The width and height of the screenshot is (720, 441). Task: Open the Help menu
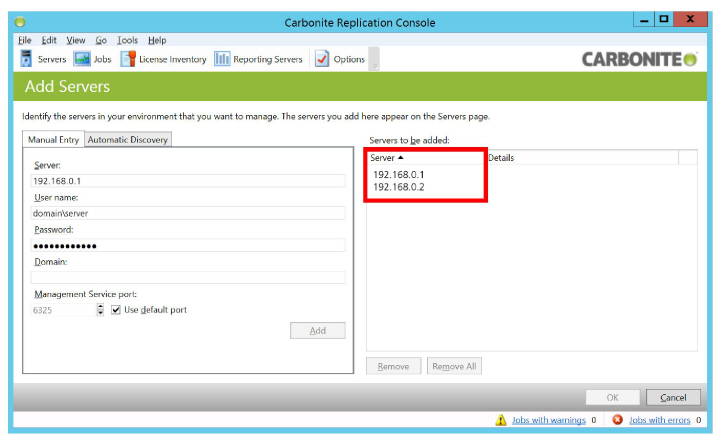[x=157, y=40]
